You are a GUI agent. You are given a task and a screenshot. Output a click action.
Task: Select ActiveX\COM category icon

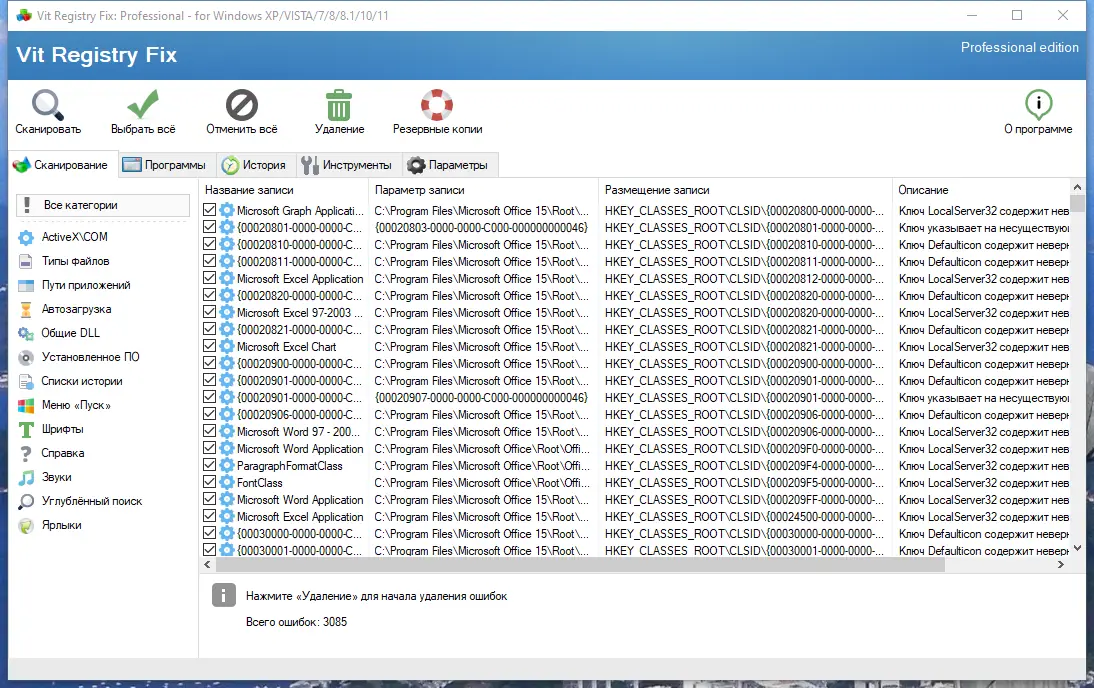click(26, 237)
